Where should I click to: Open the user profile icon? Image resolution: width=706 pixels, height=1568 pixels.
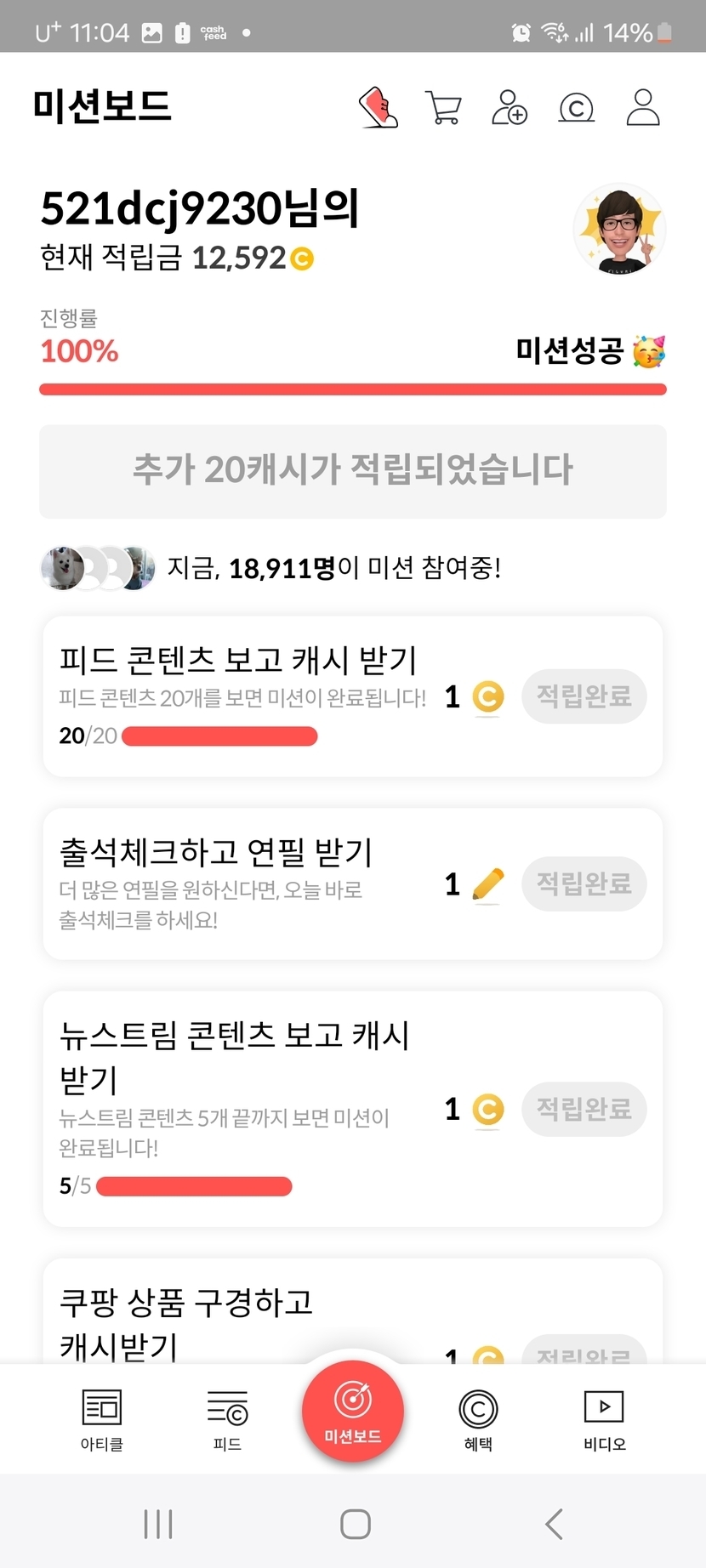643,108
